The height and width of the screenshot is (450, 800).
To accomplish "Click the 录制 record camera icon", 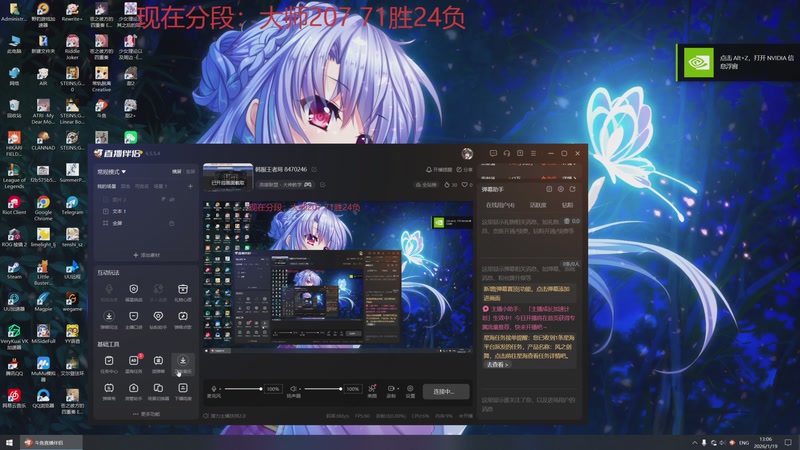I will 390,389.
